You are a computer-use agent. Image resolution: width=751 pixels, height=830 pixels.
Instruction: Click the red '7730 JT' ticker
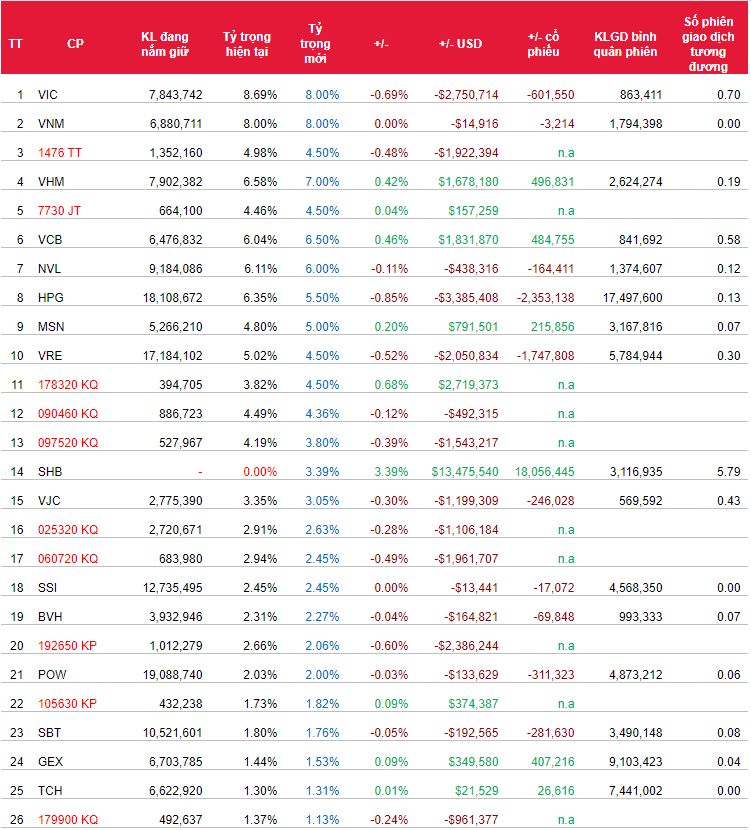pyautogui.click(x=59, y=211)
